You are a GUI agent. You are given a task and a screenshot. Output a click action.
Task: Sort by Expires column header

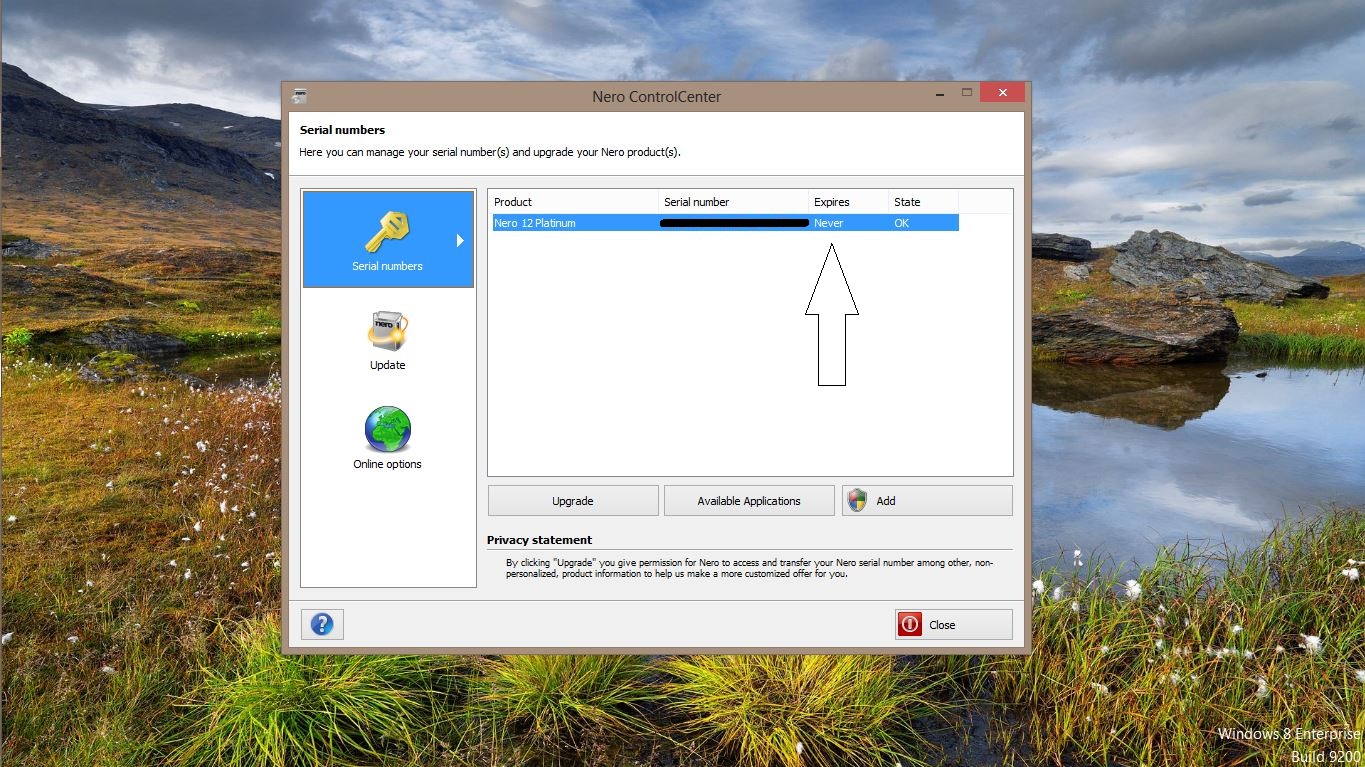[849, 202]
